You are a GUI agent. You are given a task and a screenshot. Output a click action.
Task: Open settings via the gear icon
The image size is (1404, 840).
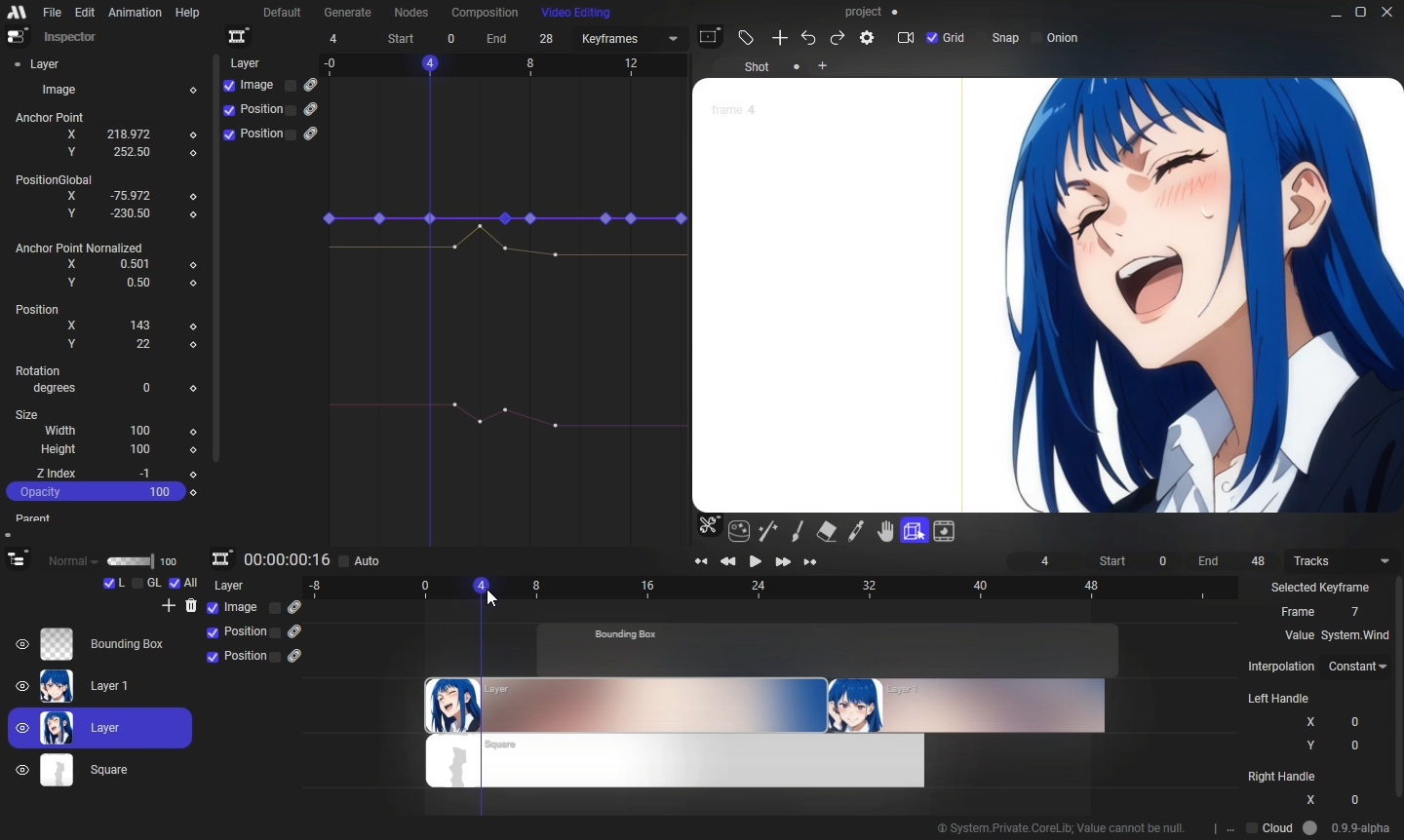point(869,39)
